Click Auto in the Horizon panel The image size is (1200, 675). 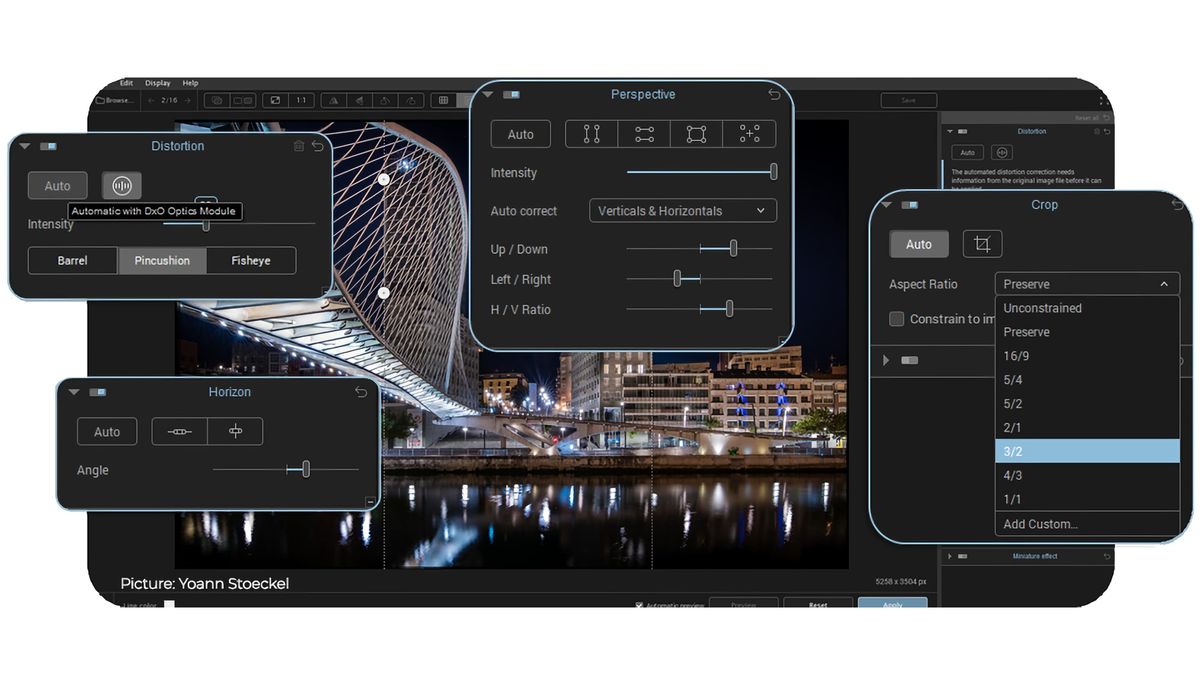click(x=106, y=431)
